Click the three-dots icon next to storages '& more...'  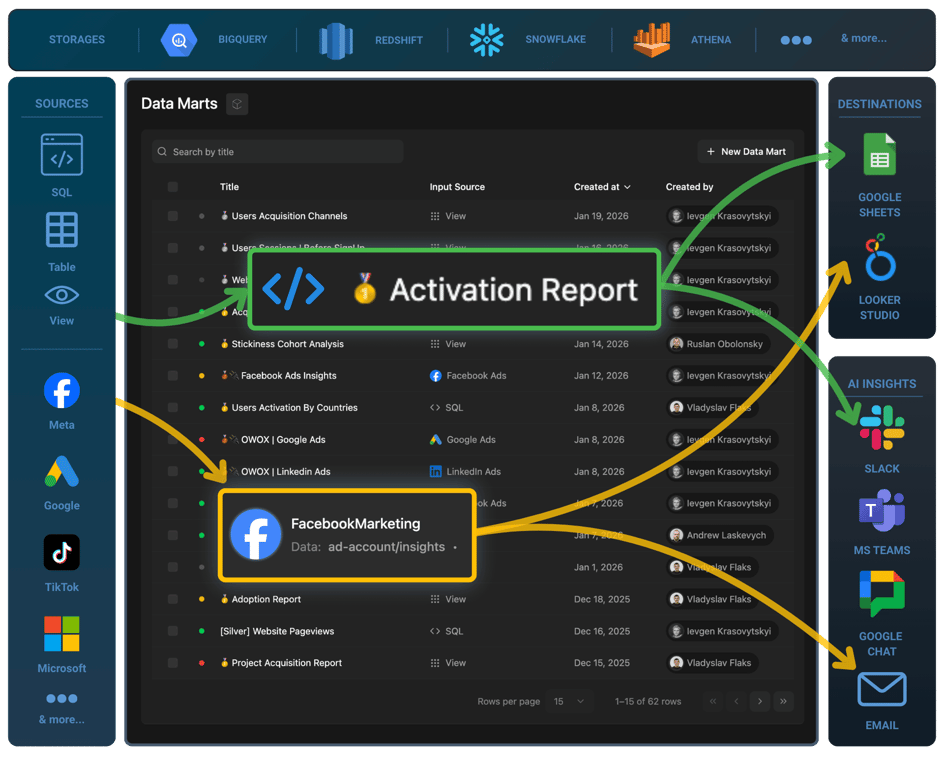(796, 40)
